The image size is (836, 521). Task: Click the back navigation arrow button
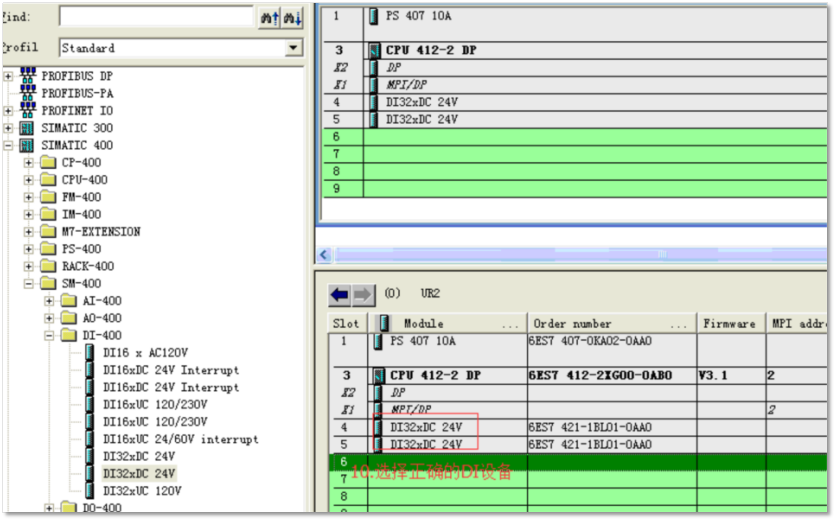(340, 294)
